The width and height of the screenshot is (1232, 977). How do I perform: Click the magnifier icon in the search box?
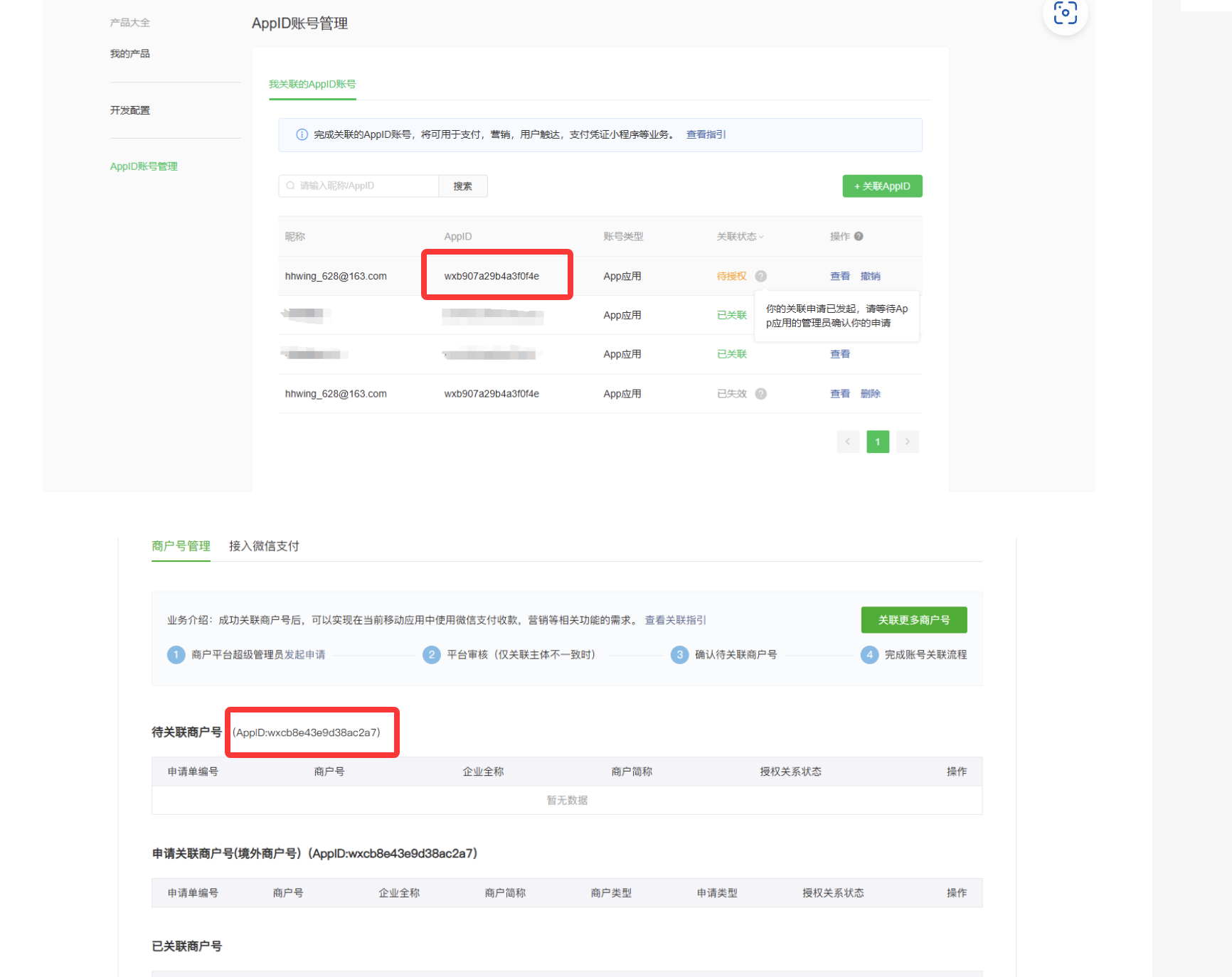(x=290, y=186)
